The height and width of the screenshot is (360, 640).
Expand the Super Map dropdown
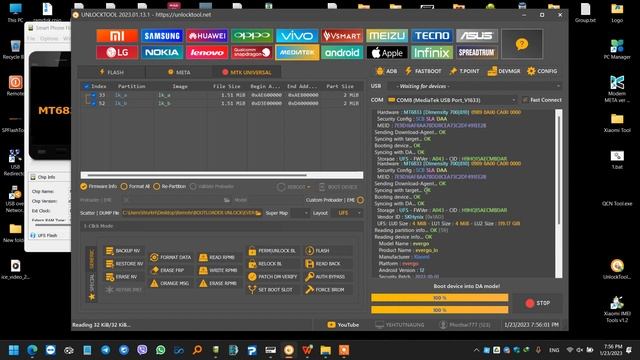point(300,213)
